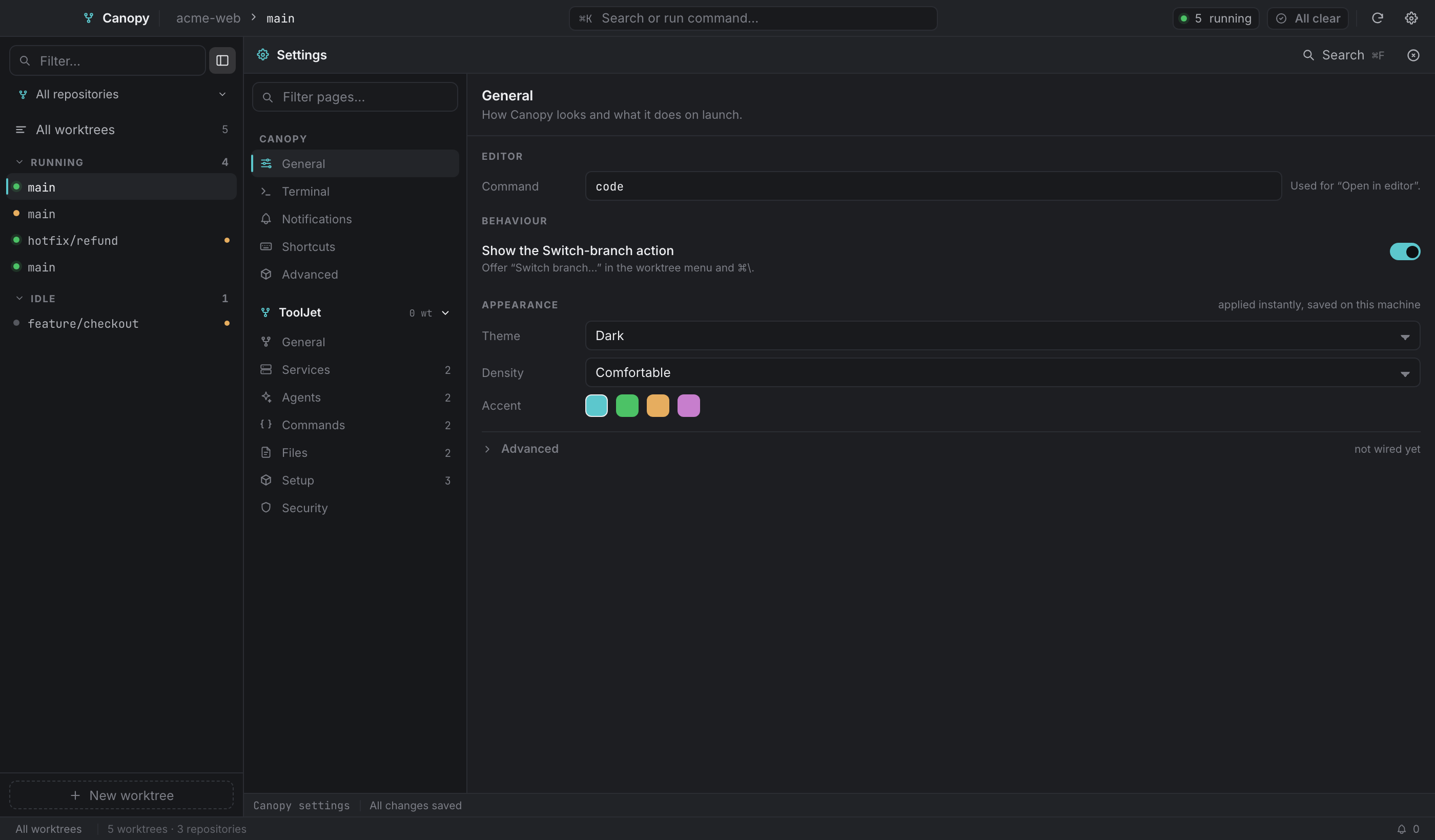Select the hotfix/refund worktree

click(x=122, y=240)
